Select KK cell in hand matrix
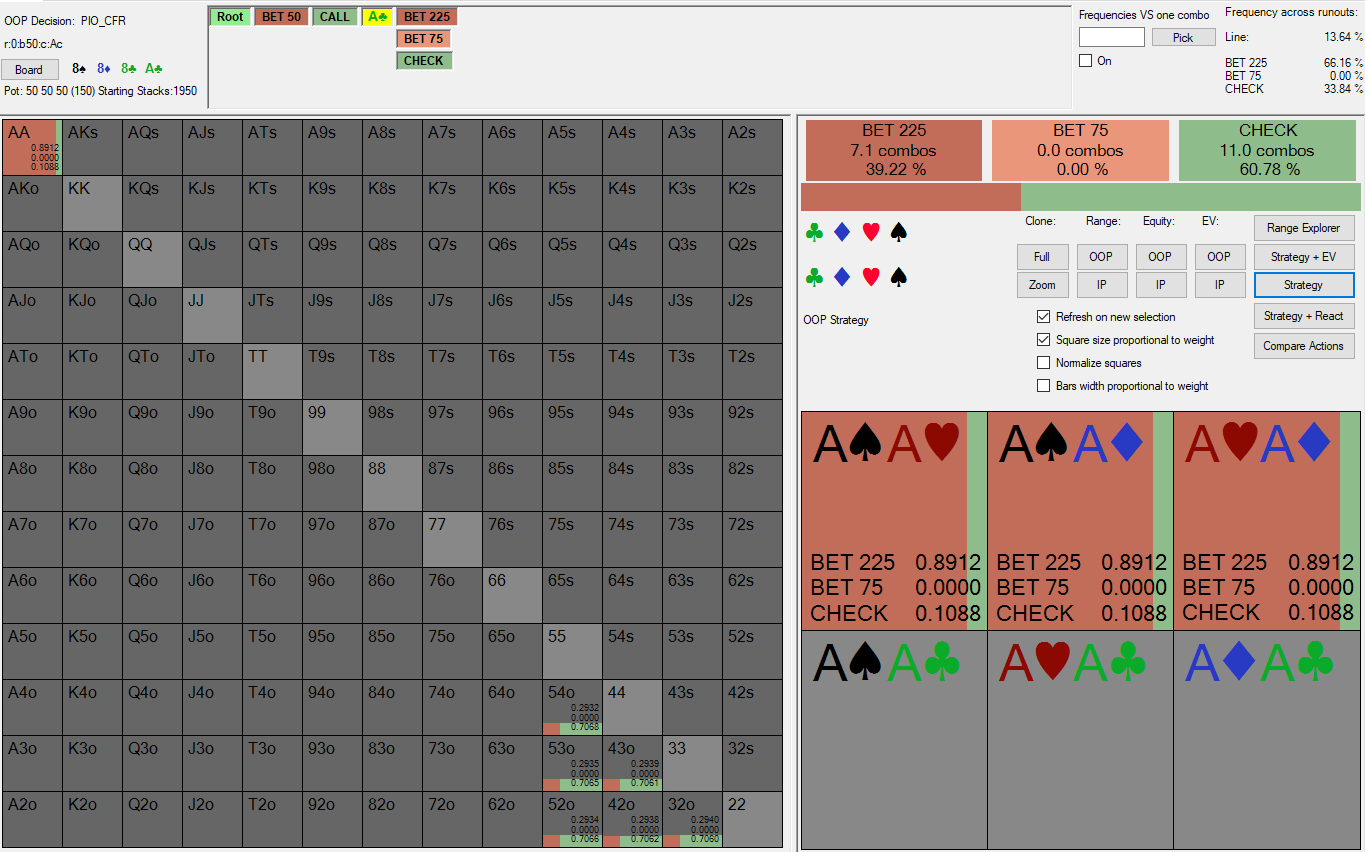Image resolution: width=1365 pixels, height=852 pixels. (x=92, y=203)
